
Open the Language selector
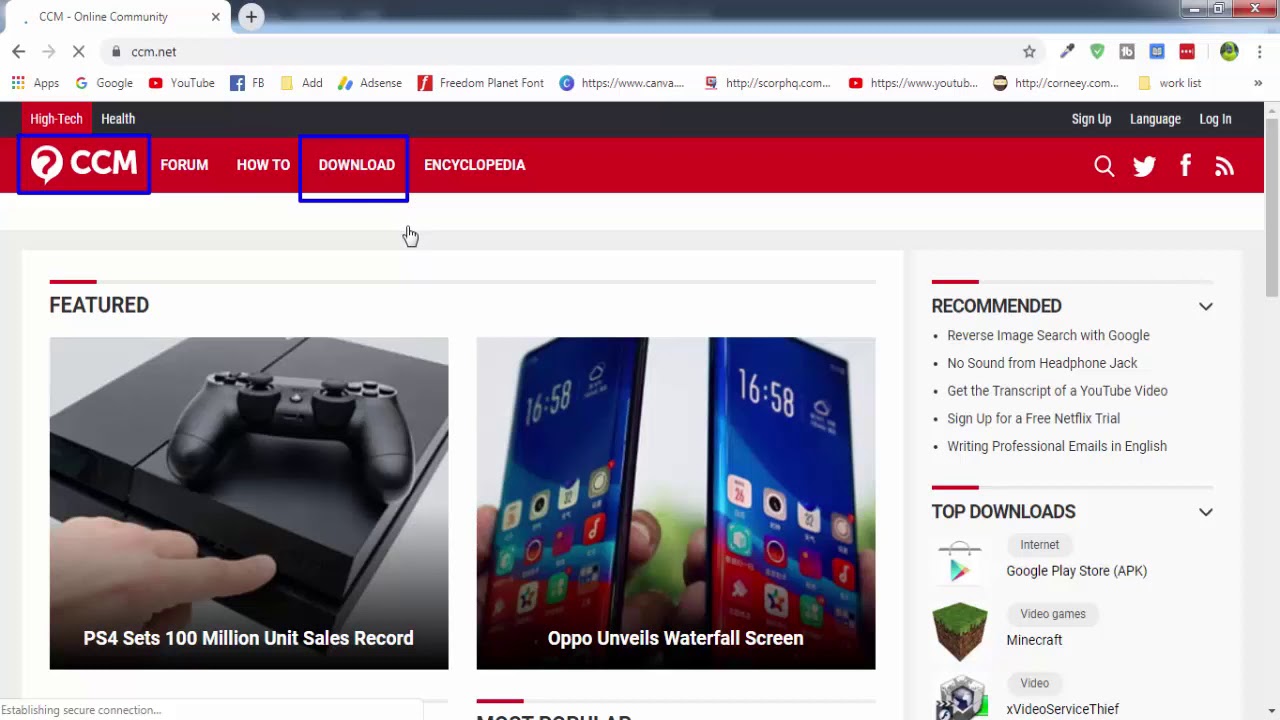pos(1155,119)
